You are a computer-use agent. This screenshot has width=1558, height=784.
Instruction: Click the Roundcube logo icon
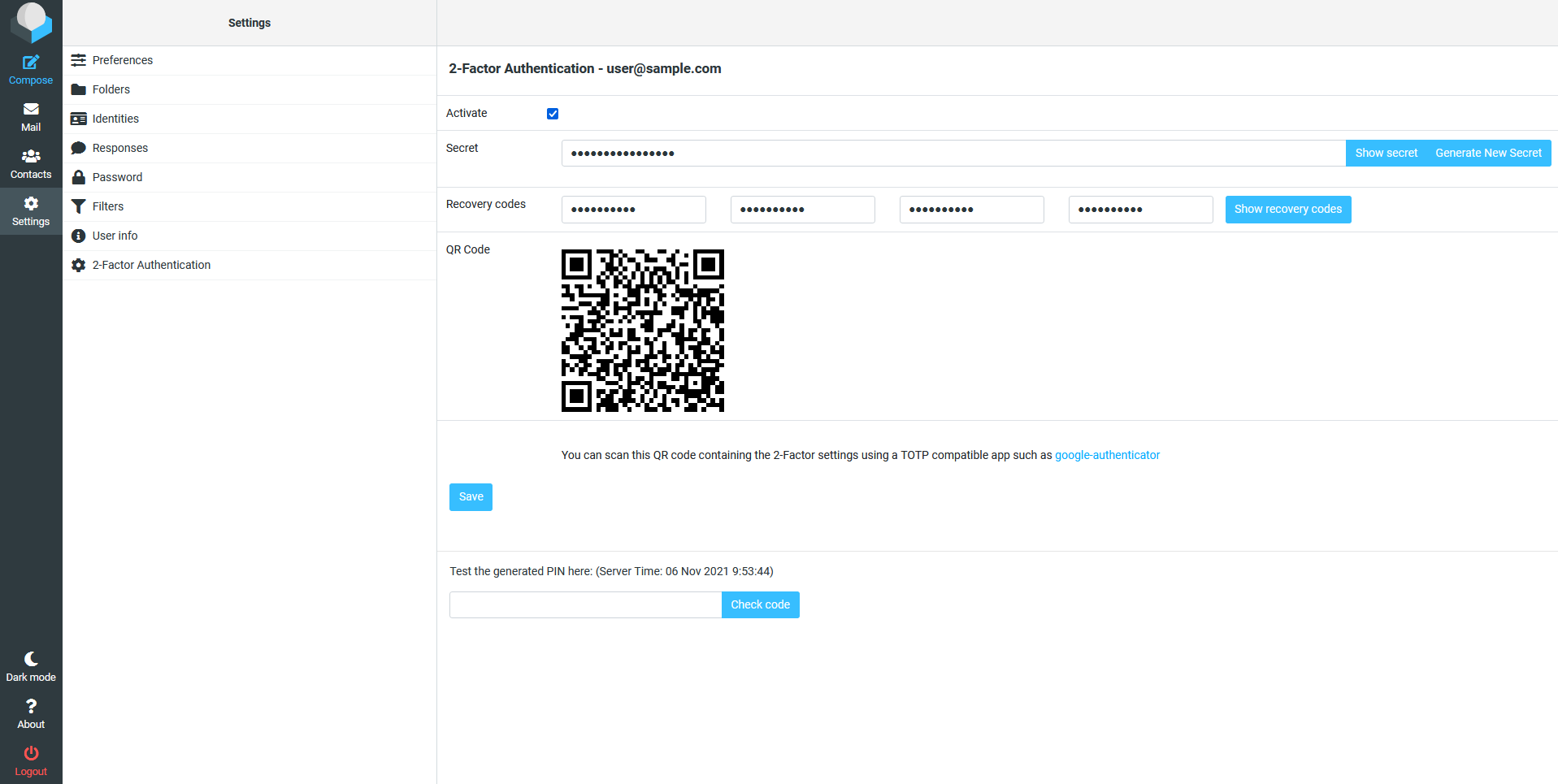point(31,22)
